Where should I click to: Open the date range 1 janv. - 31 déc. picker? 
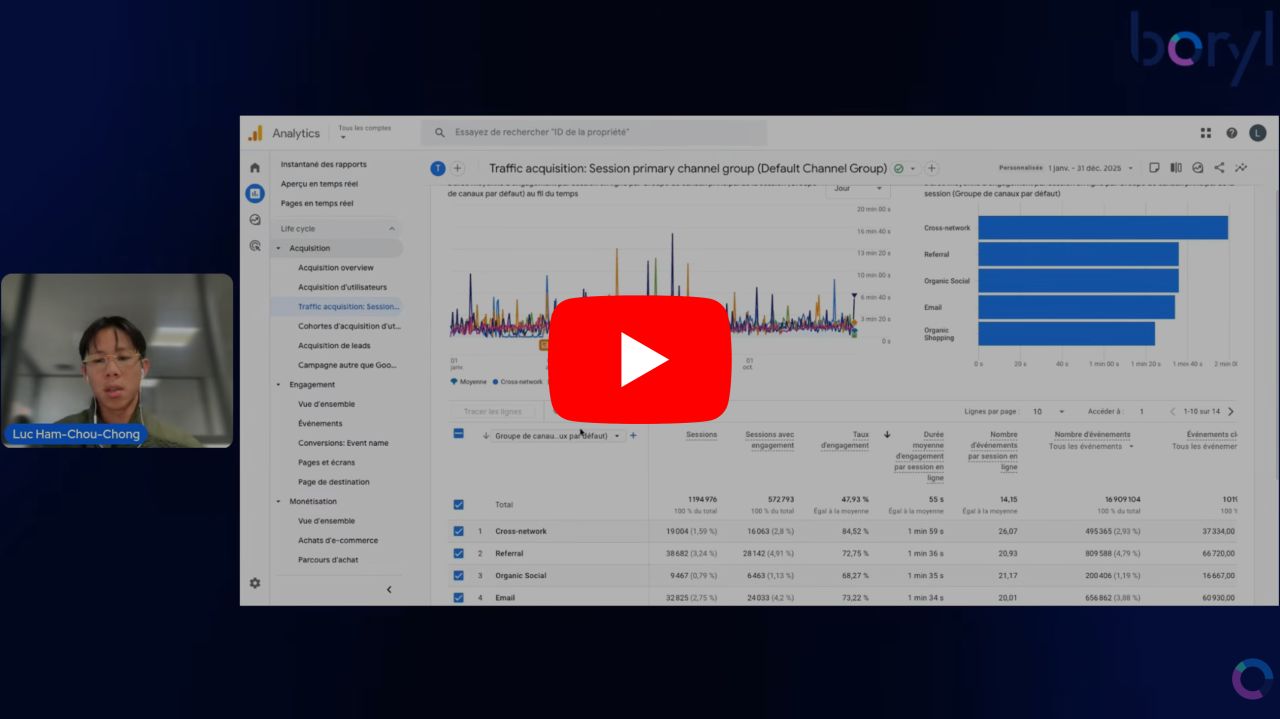point(1090,168)
